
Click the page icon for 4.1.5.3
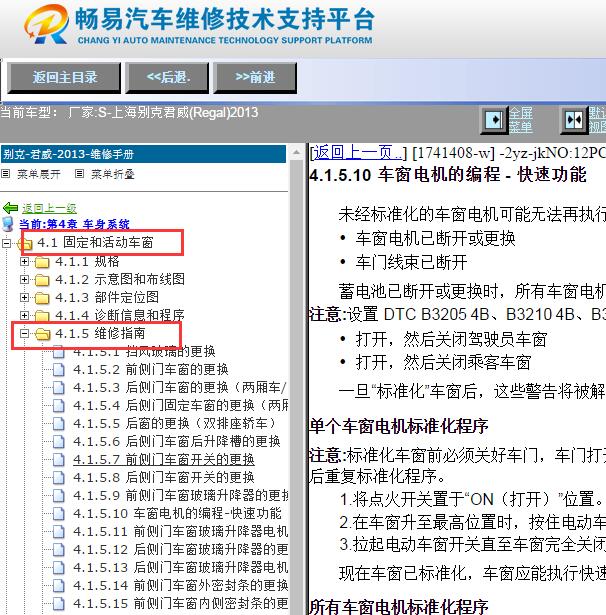[x=59, y=388]
